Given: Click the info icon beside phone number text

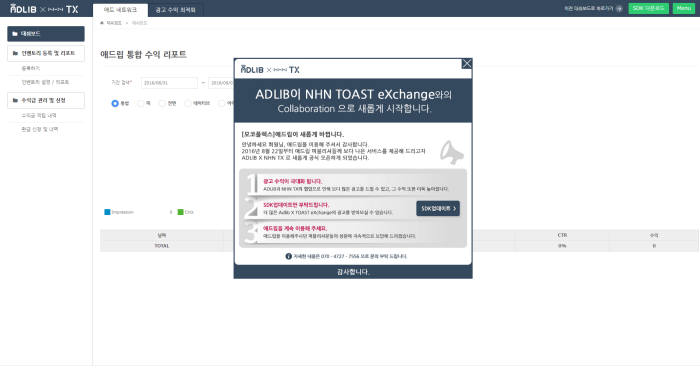Looking at the screenshot, I should pyautogui.click(x=288, y=256).
